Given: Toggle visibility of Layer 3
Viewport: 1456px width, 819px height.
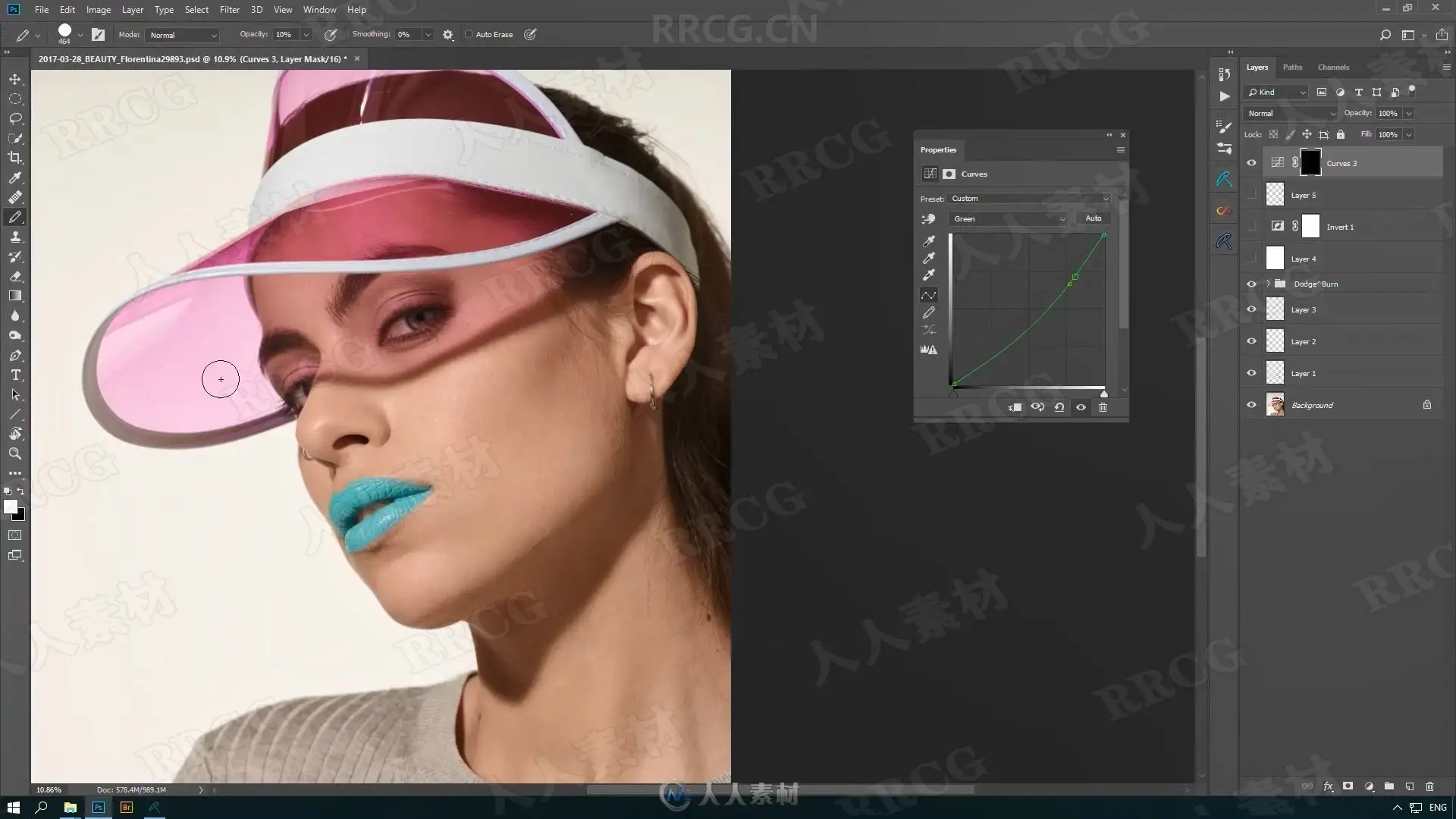Looking at the screenshot, I should [1251, 309].
